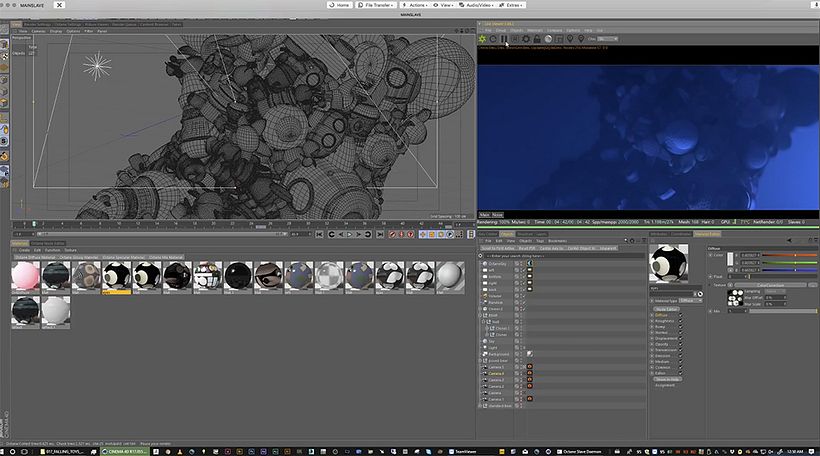This screenshot has height=456, width=820.
Task: Pause the Live Viewer render
Action: tap(504, 39)
